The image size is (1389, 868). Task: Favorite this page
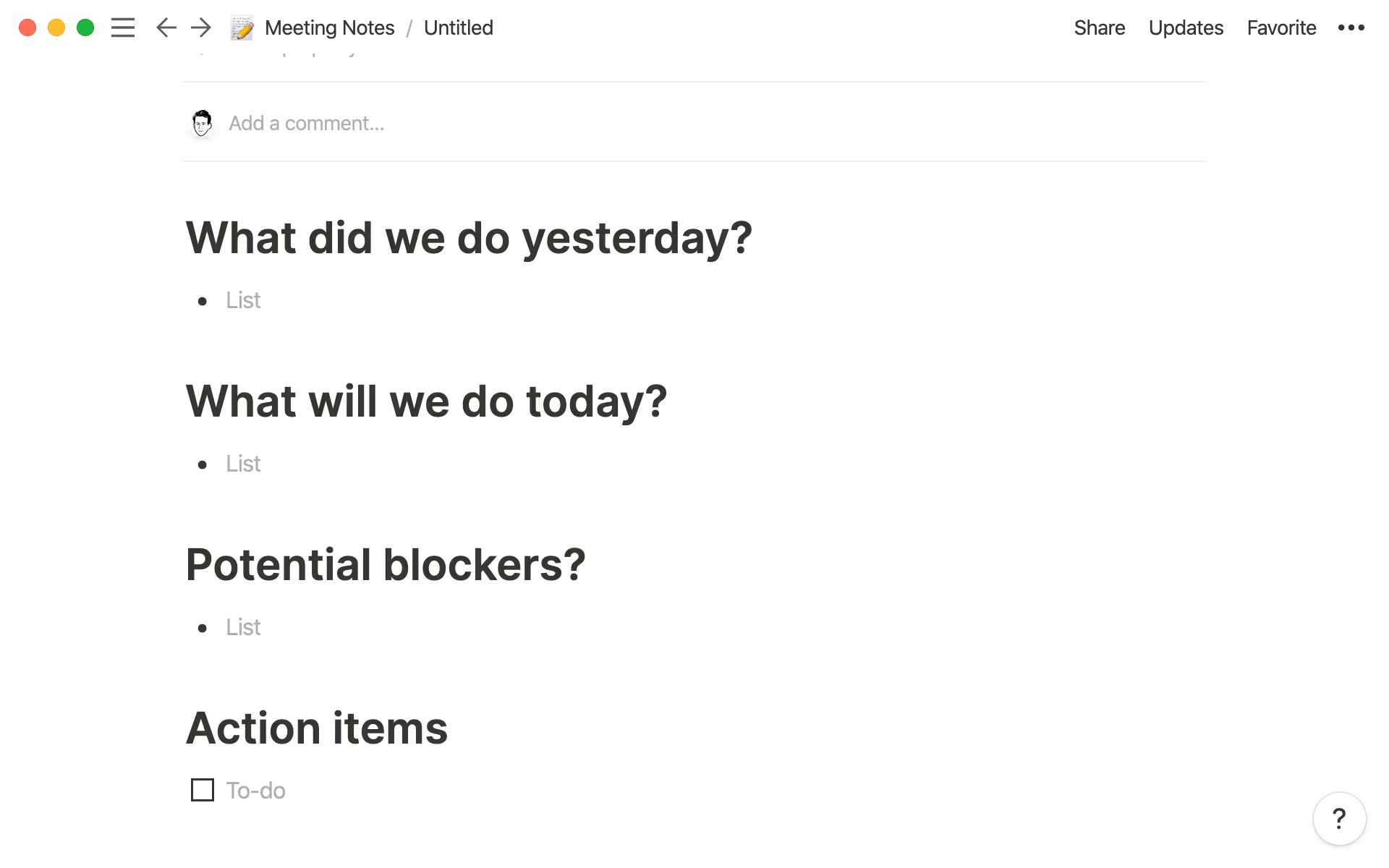[1281, 27]
